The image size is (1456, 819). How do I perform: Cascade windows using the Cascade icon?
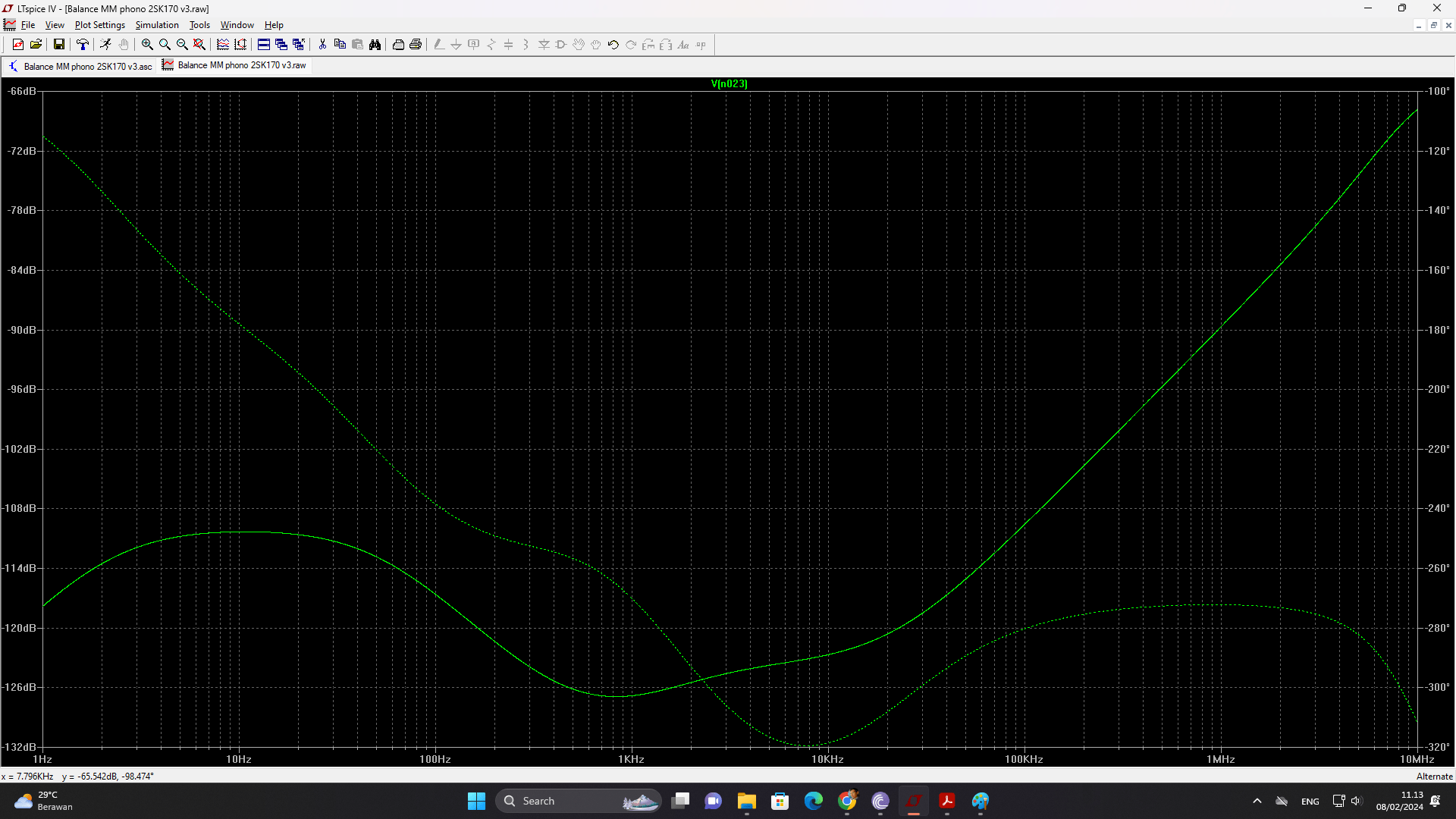pos(281,45)
